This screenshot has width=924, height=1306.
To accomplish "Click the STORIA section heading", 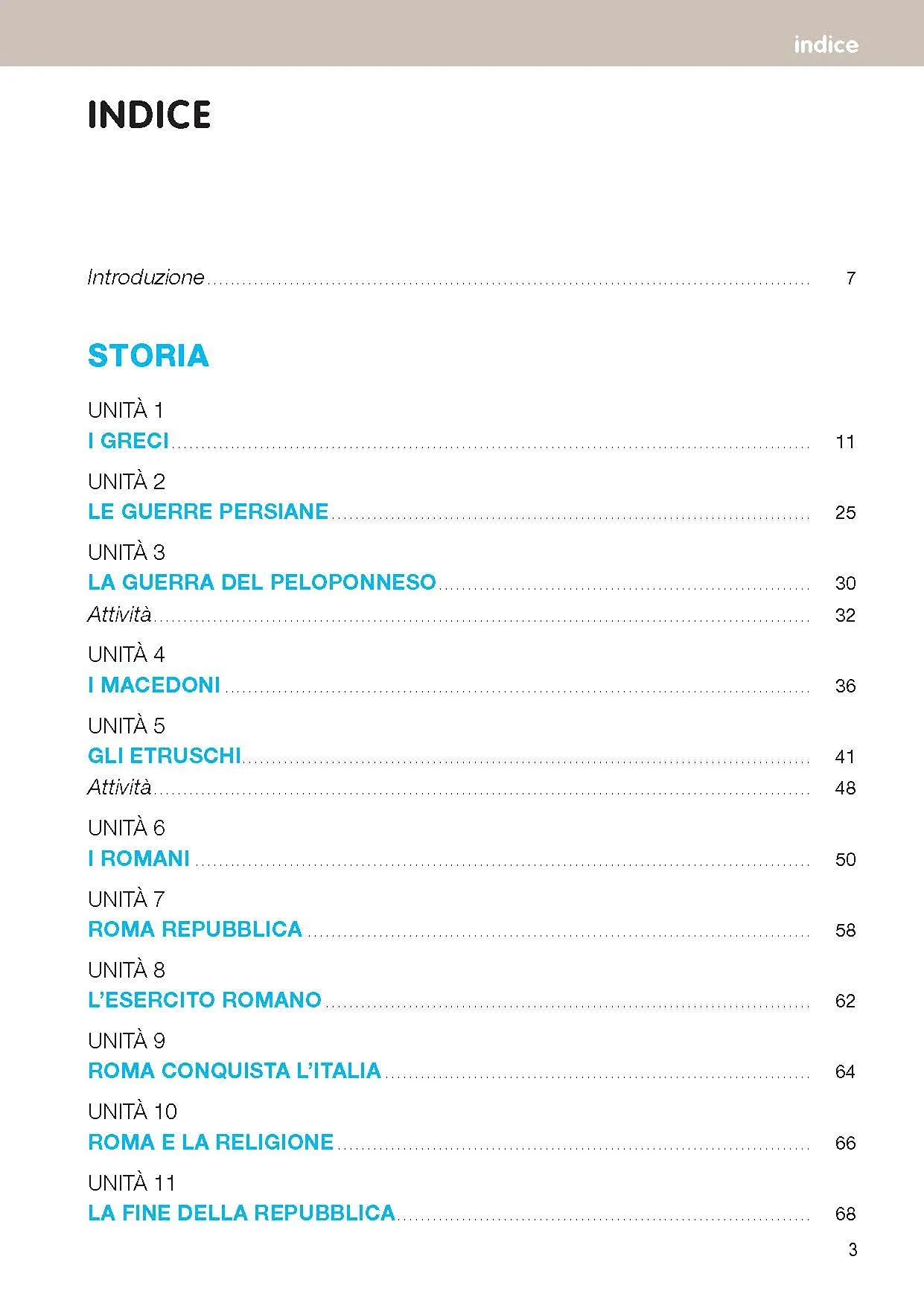I will coord(148,355).
